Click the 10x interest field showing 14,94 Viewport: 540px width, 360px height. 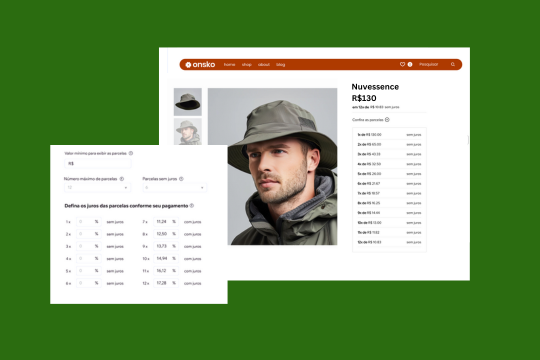pos(166,259)
